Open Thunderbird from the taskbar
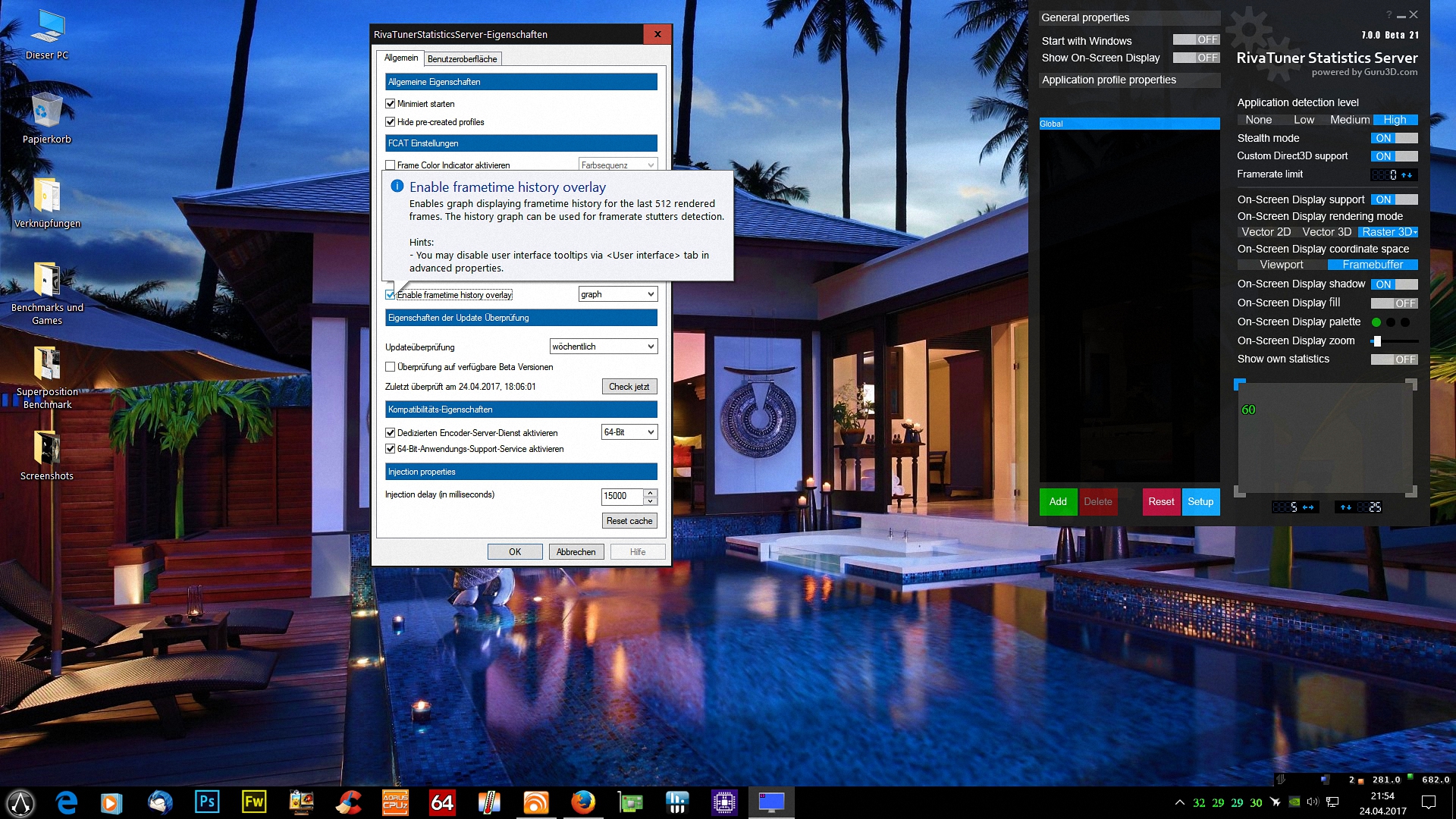 click(x=159, y=802)
